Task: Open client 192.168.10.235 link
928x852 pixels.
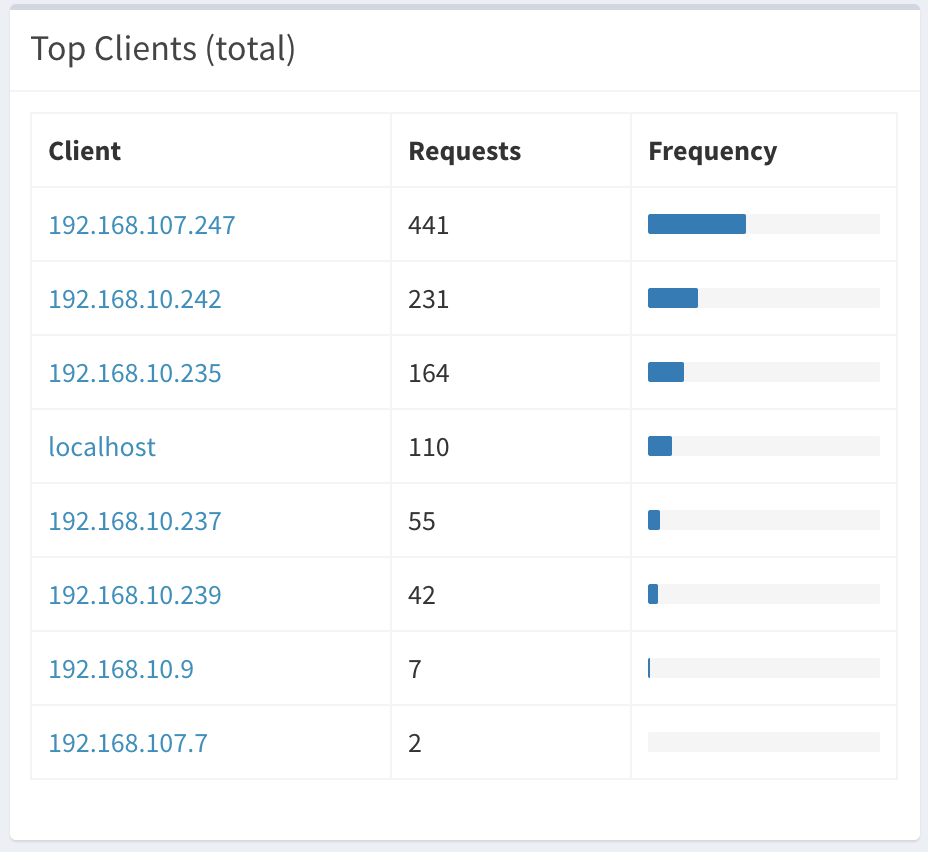Action: pos(135,373)
